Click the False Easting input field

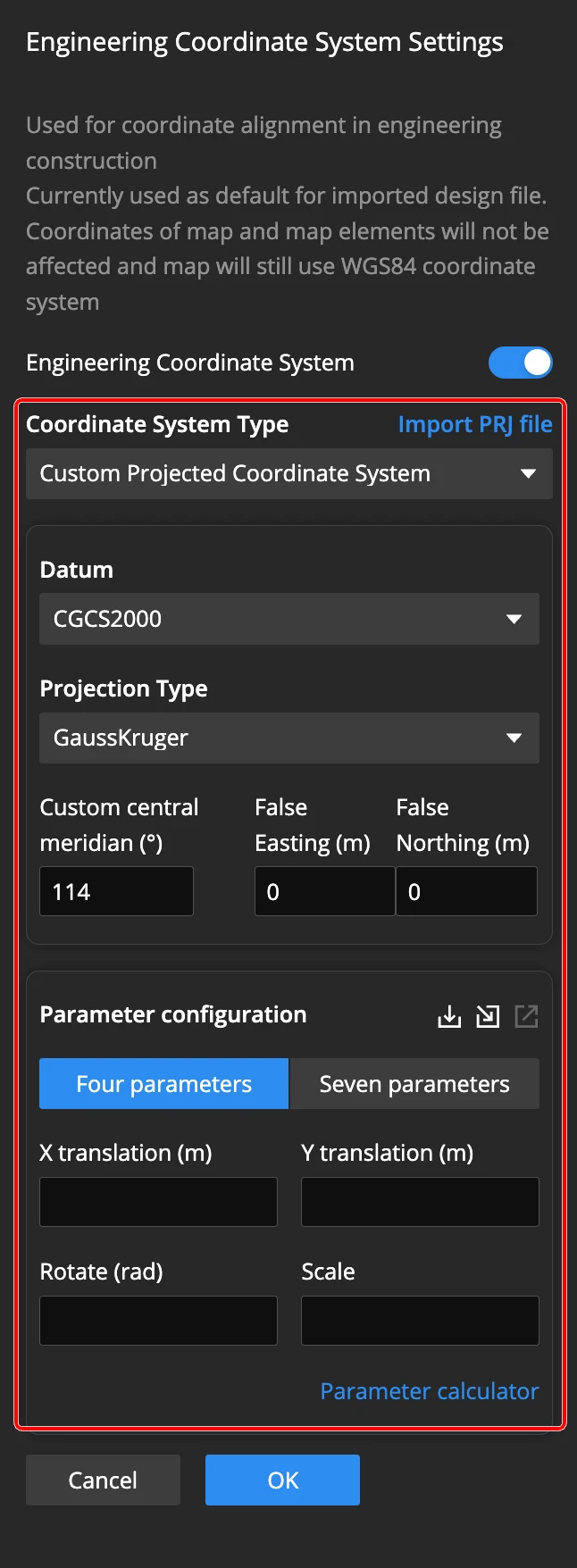coord(324,891)
